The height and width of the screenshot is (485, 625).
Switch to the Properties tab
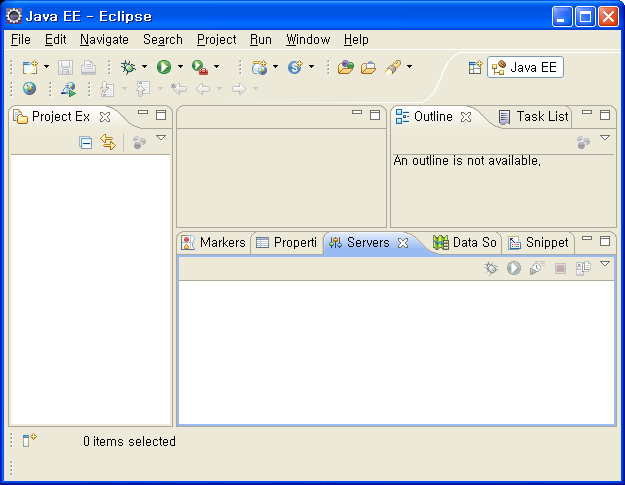pos(286,242)
